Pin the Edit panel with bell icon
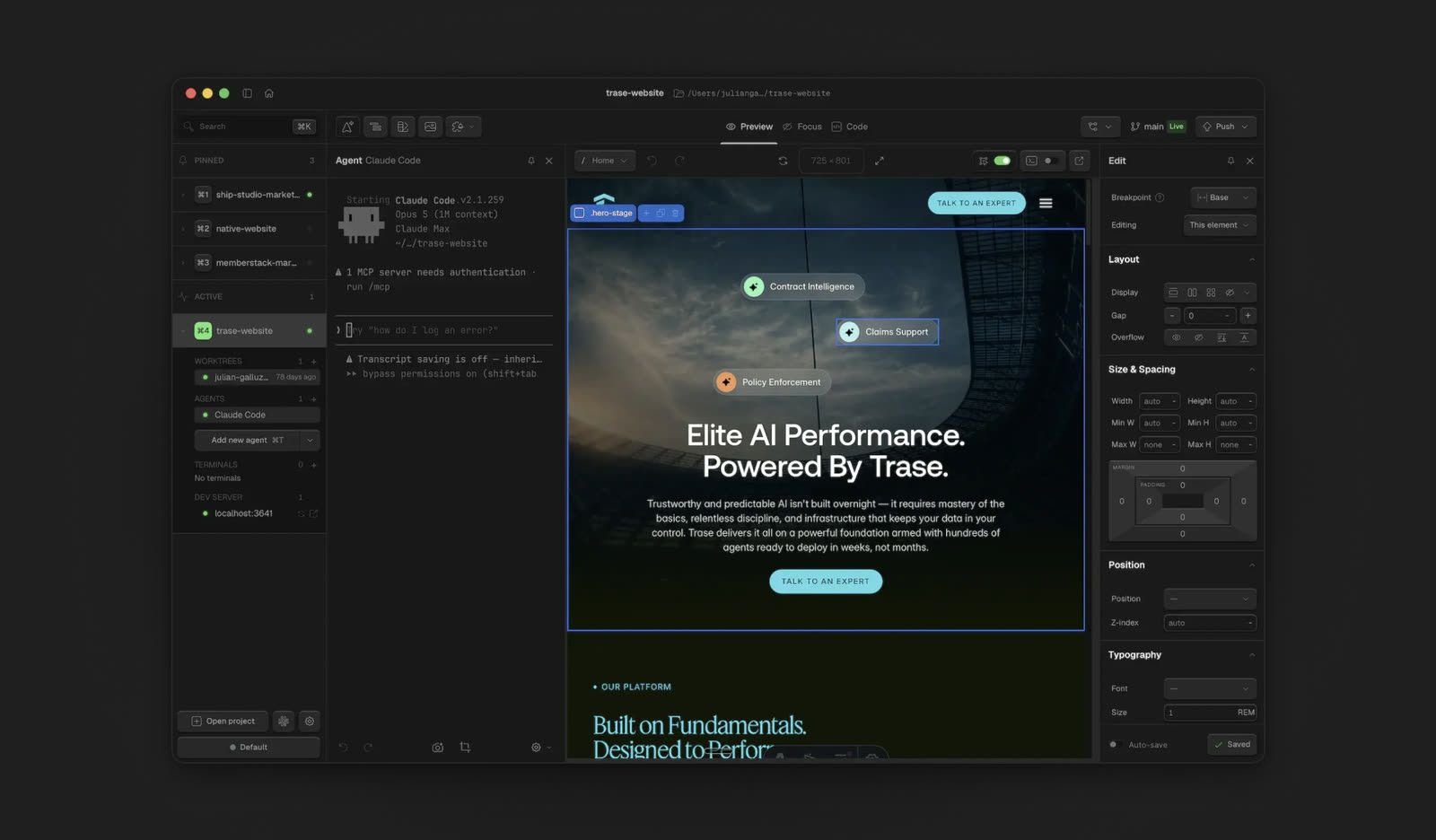This screenshot has width=1436, height=840. pyautogui.click(x=1230, y=161)
